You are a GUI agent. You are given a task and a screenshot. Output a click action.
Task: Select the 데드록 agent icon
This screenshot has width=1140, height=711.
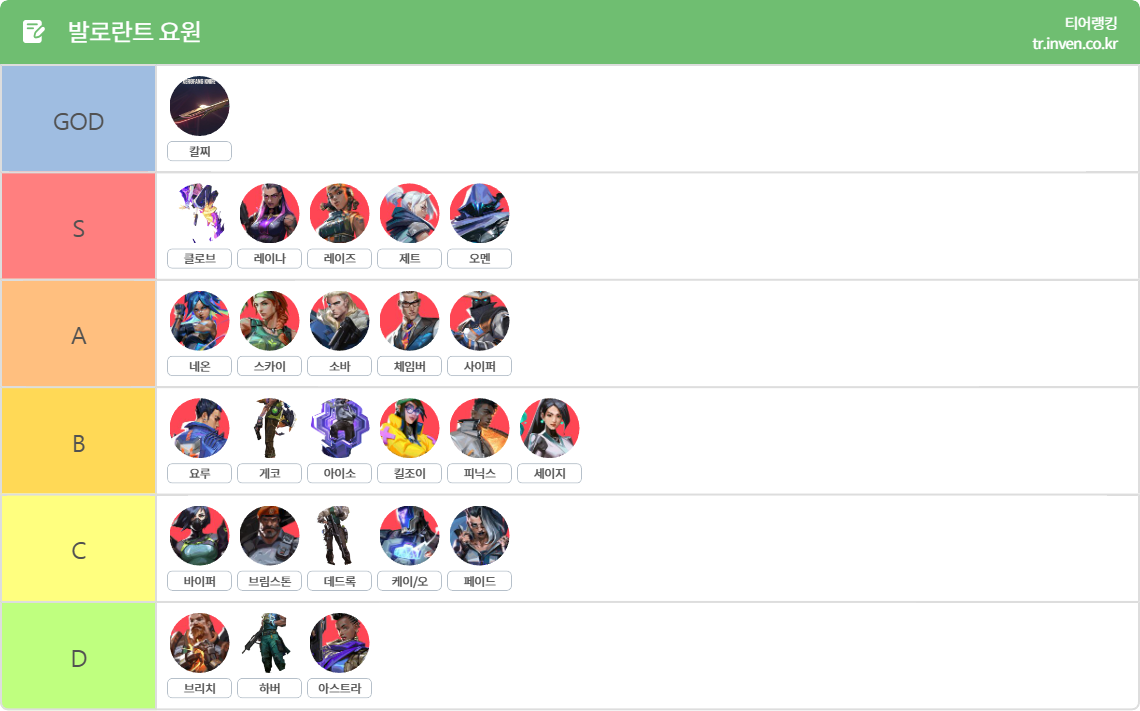click(x=340, y=536)
